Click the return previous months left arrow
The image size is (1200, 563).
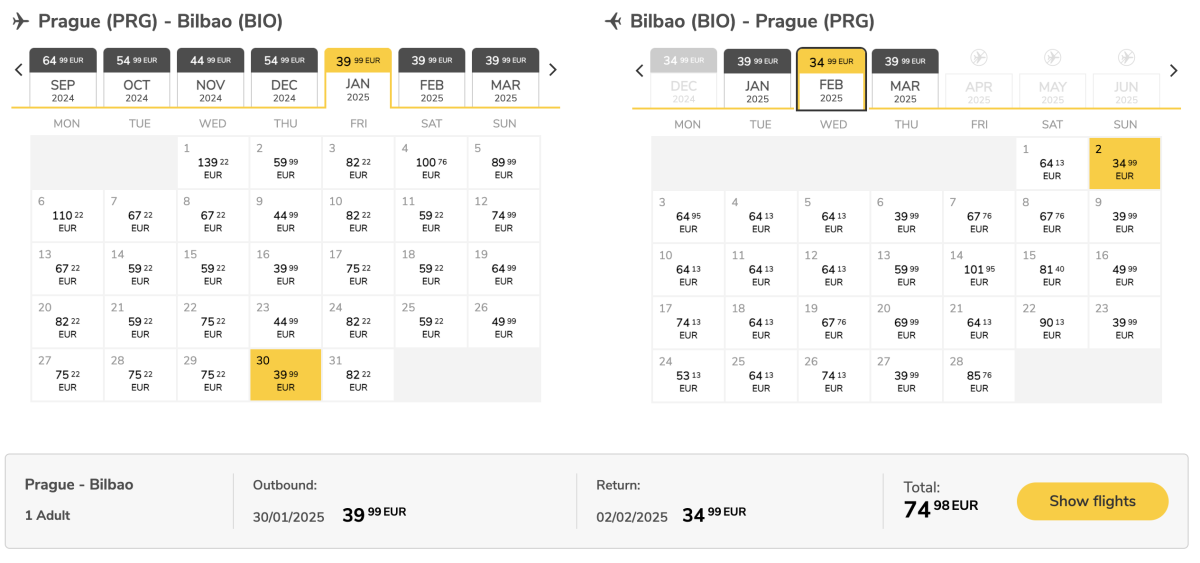[x=639, y=71]
